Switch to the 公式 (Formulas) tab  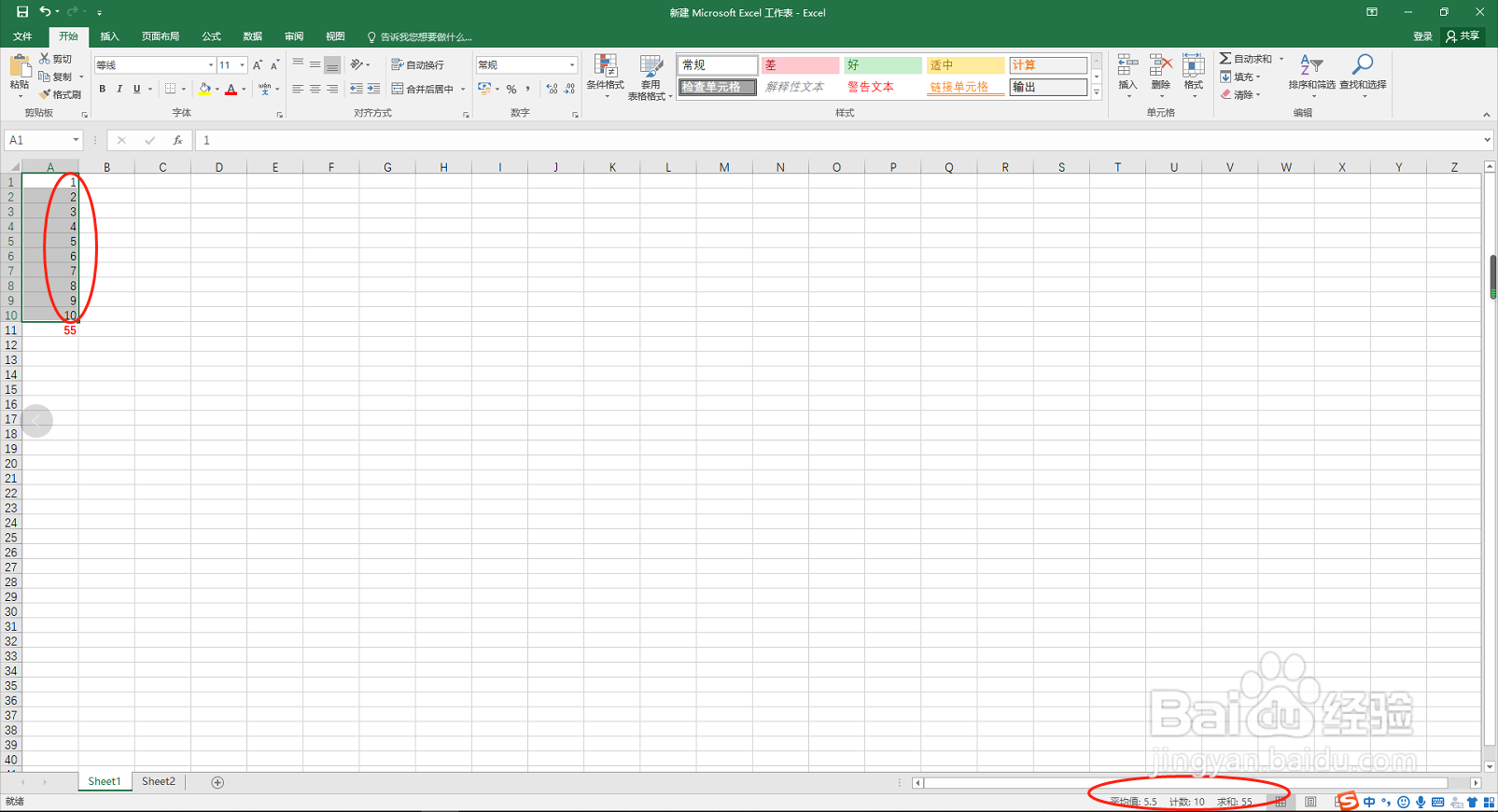211,36
